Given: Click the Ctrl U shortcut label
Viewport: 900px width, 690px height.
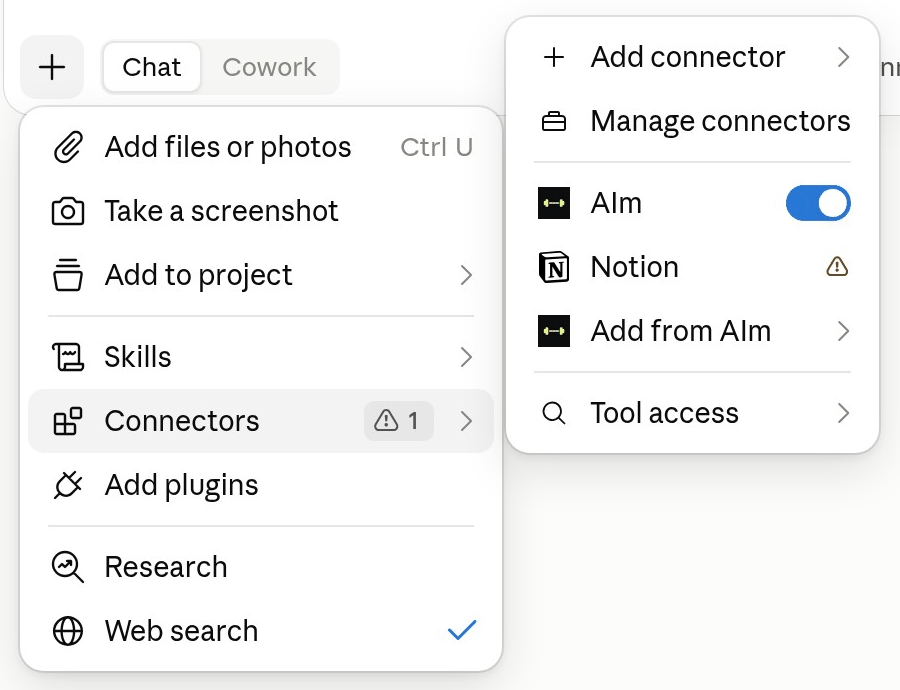Looking at the screenshot, I should tap(437, 148).
